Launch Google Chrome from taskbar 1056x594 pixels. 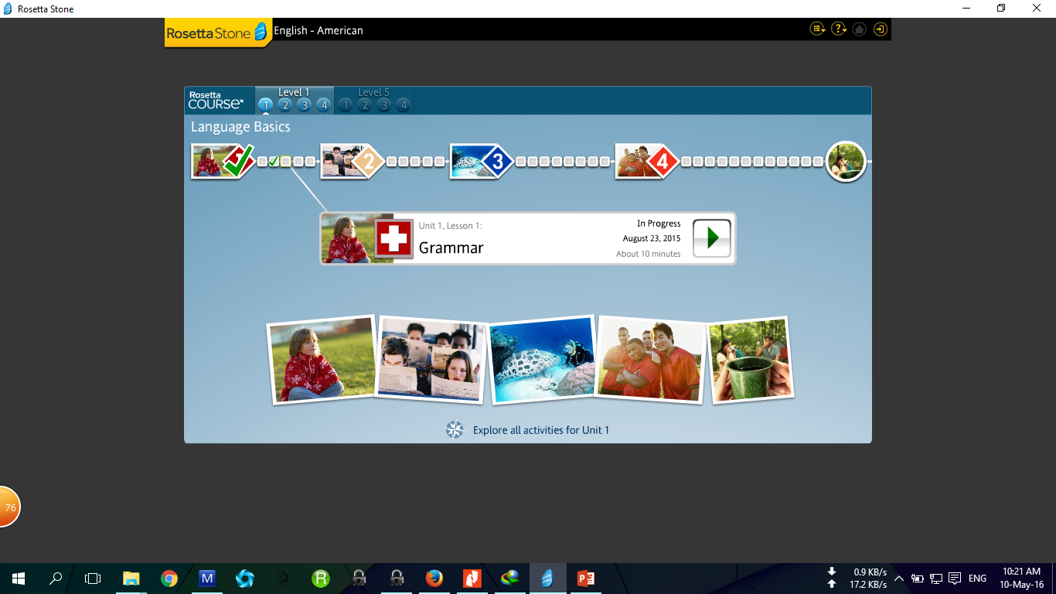(169, 579)
